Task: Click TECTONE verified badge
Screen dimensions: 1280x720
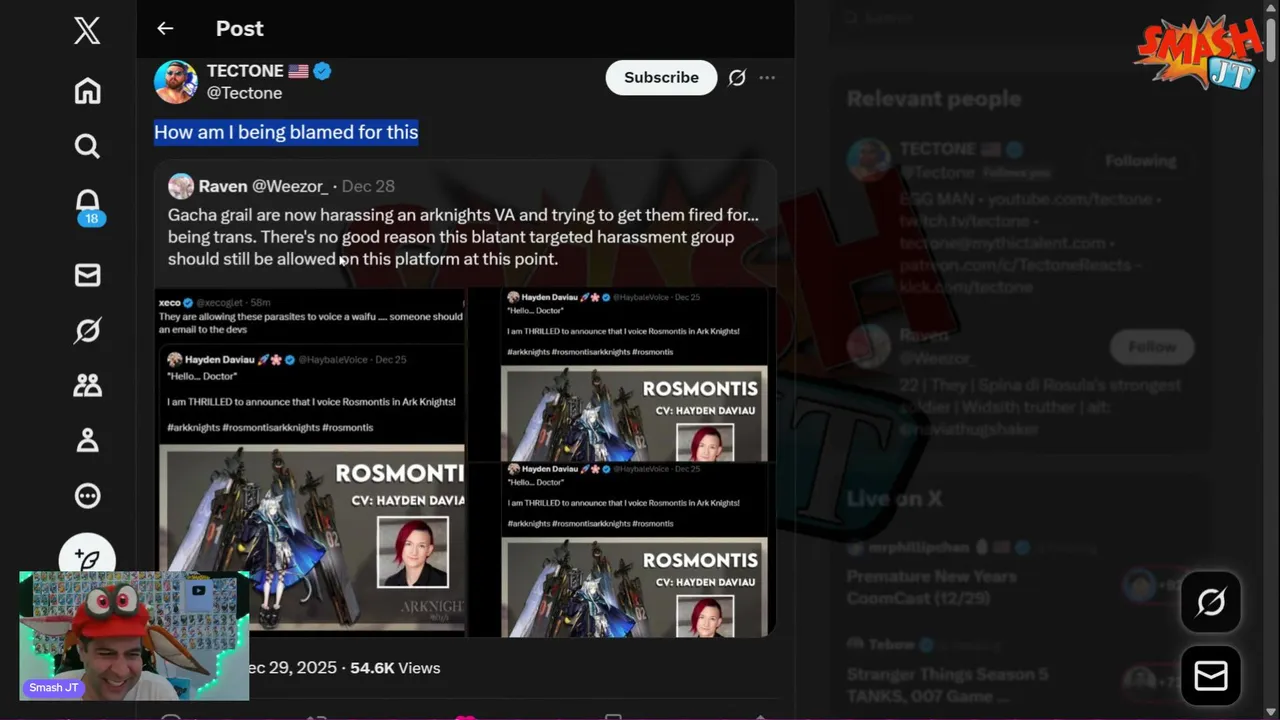Action: (x=322, y=71)
